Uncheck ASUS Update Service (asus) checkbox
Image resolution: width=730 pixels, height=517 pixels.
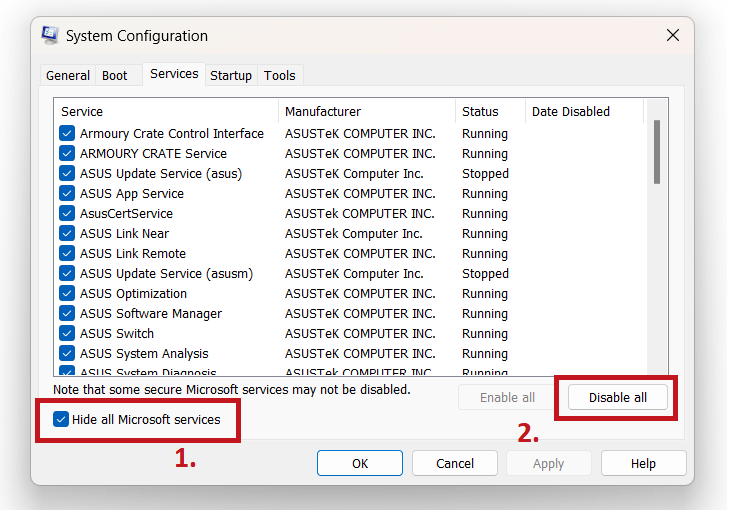(67, 174)
